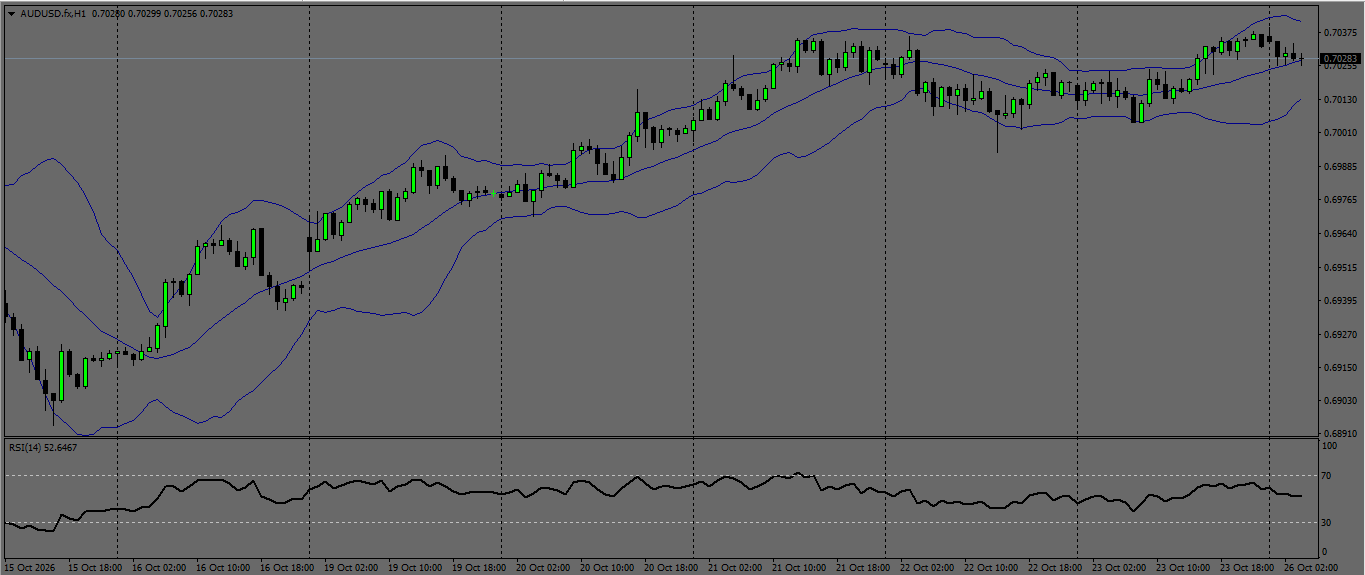Click the 23 Oct 10:00 time label

point(1182,567)
